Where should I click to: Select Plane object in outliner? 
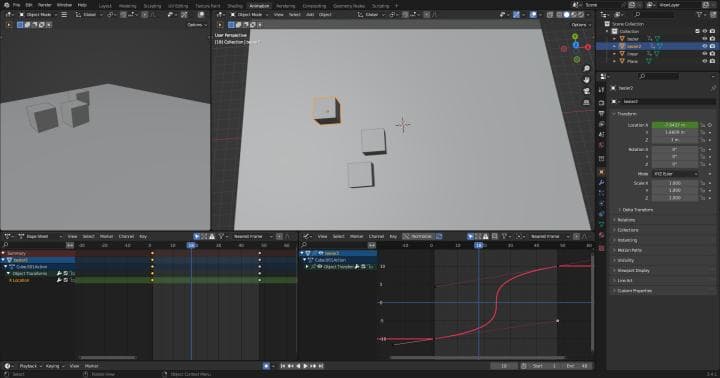(632, 61)
